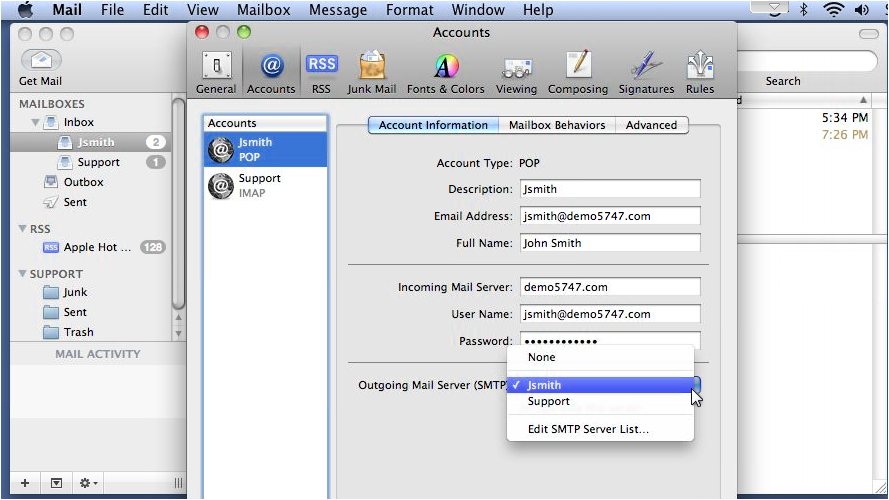Open Junk Mail preferences
The height and width of the screenshot is (500, 889).
371,73
